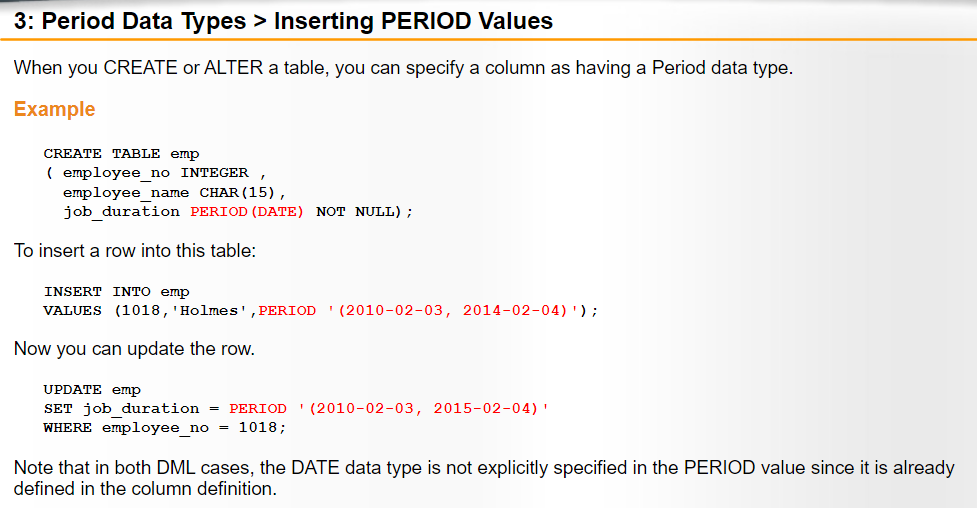
Task: Click the 'WHERE employee_no = 1018' line
Action: (164, 428)
